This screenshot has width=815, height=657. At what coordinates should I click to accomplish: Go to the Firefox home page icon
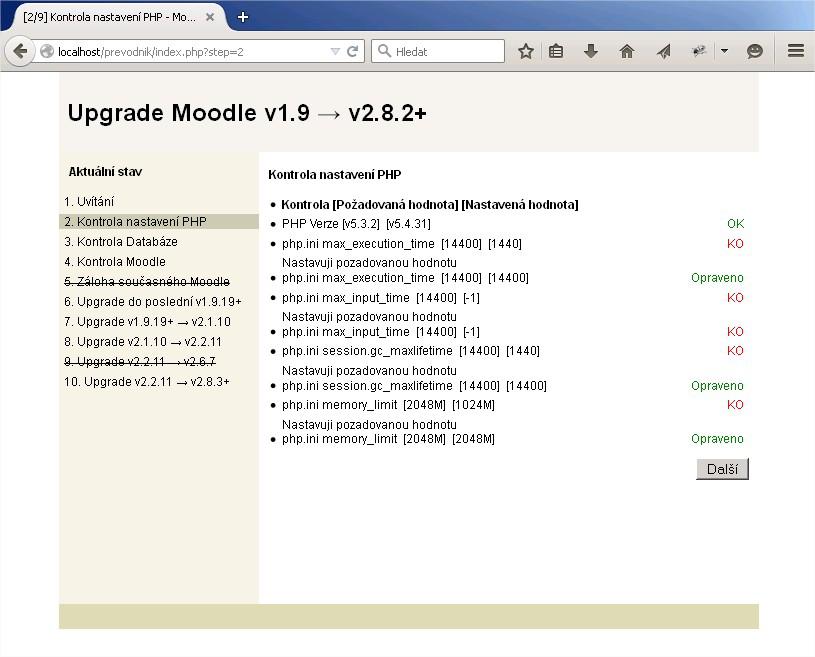point(627,51)
